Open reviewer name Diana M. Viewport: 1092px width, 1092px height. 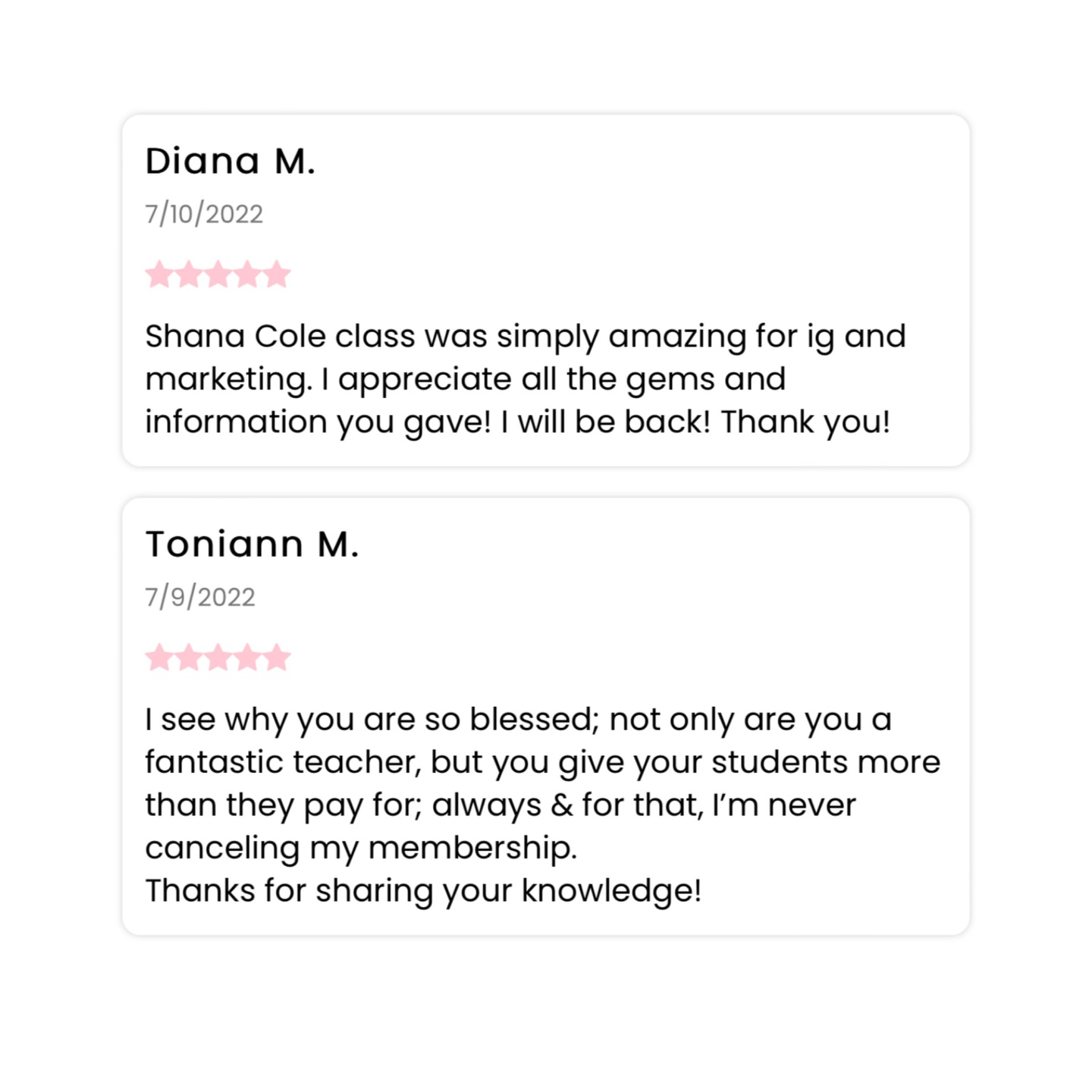click(230, 162)
